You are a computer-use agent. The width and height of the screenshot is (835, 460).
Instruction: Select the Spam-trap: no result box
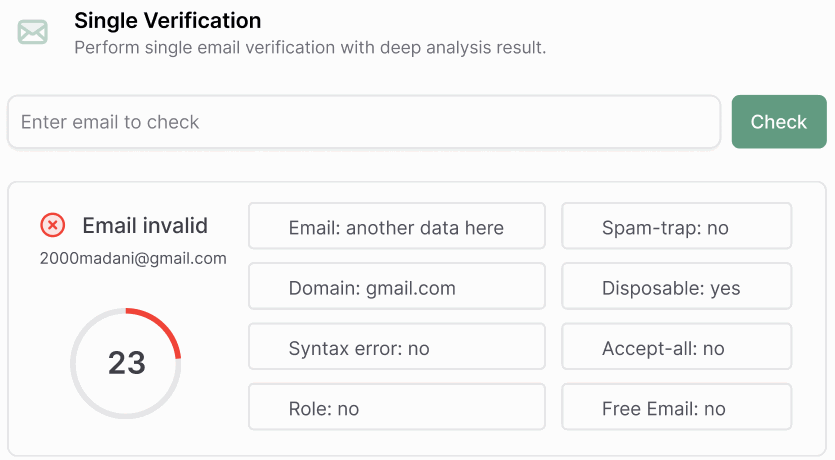pos(676,227)
